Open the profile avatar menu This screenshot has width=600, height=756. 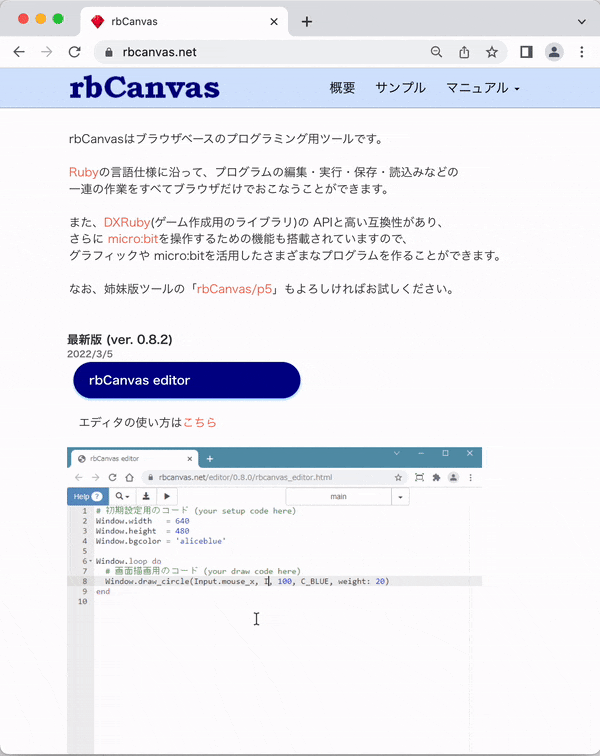pos(554,52)
